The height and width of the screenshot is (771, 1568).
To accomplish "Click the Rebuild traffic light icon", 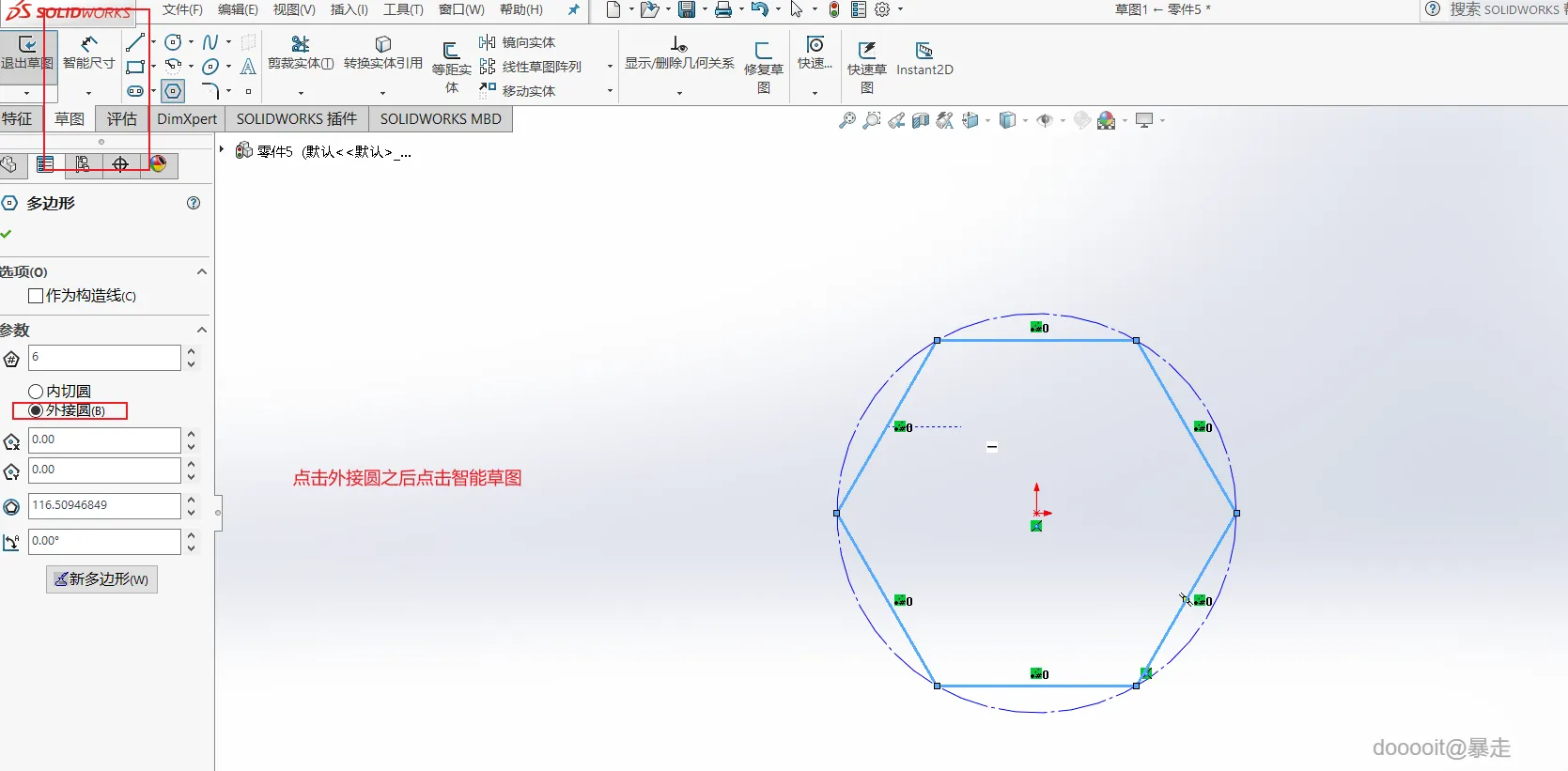I will 833,9.
